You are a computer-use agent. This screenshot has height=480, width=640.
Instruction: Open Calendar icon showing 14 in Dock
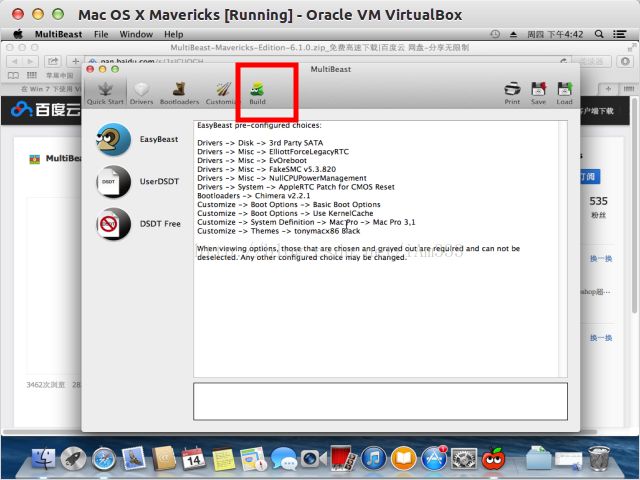click(193, 458)
